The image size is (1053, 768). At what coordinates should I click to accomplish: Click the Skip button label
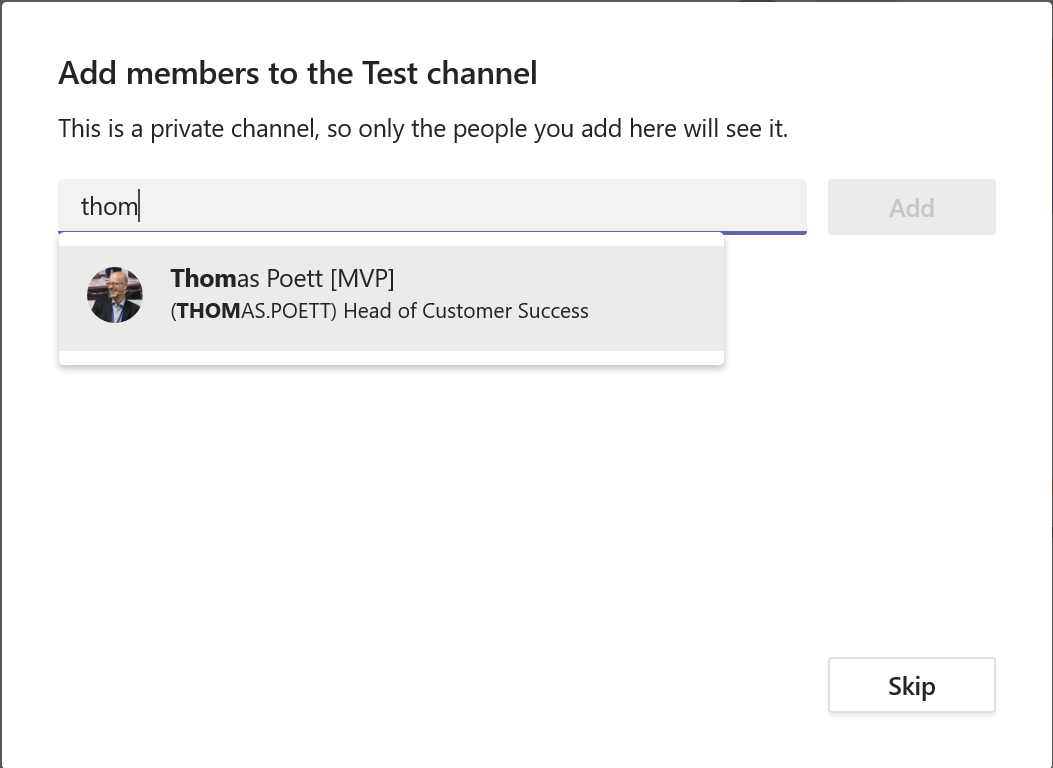click(x=911, y=685)
